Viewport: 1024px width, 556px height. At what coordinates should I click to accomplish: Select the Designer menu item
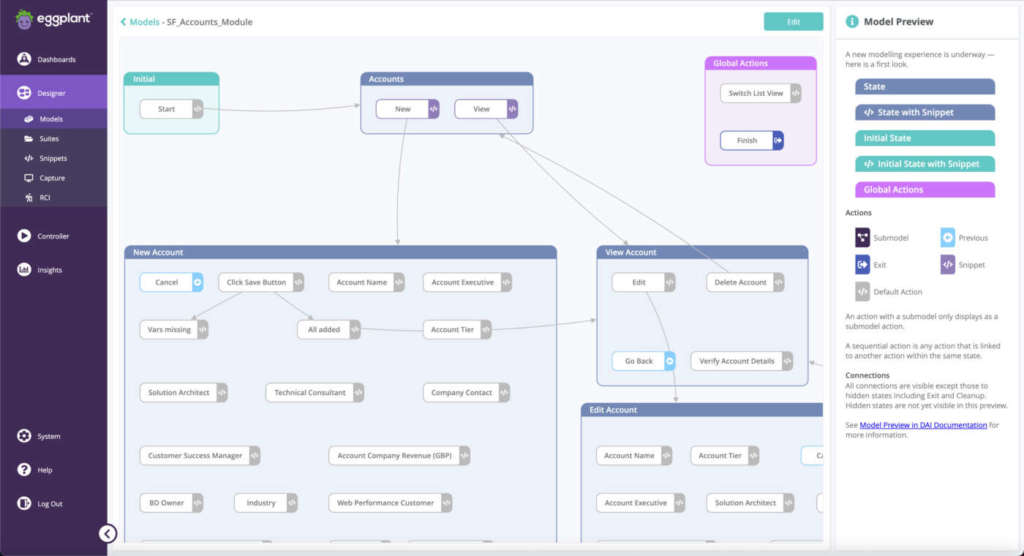(x=54, y=93)
